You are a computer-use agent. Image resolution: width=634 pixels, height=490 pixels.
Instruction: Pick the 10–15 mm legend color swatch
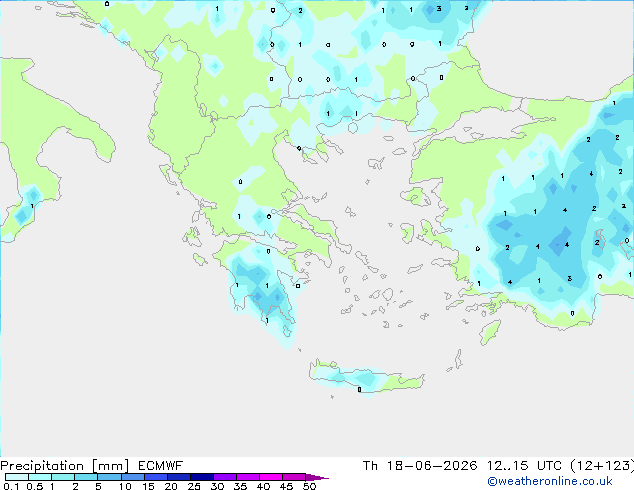[x=132, y=477]
